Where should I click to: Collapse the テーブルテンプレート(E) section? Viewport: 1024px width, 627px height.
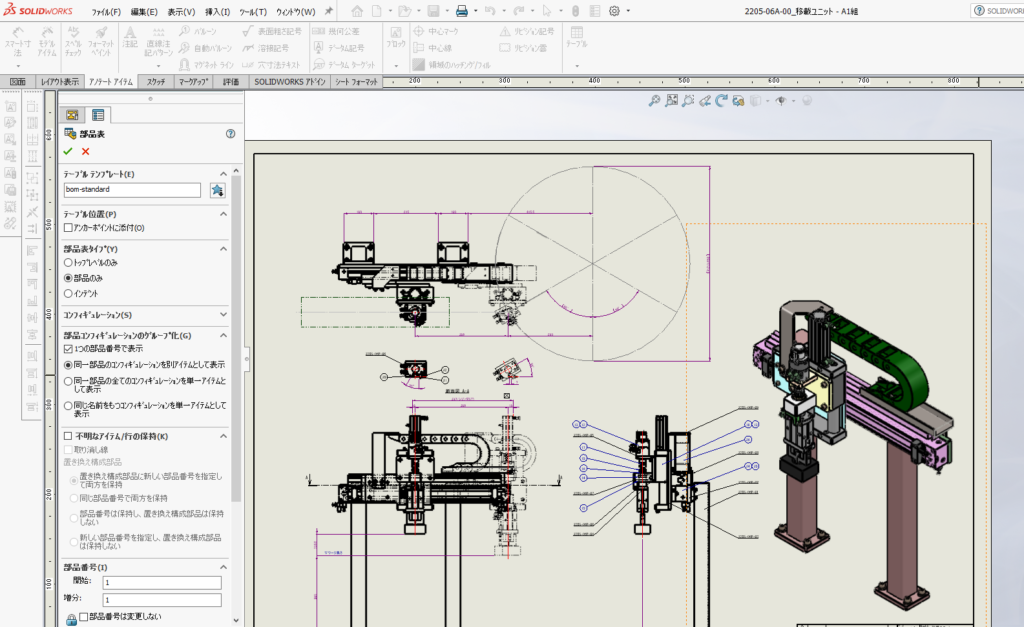tap(223, 174)
